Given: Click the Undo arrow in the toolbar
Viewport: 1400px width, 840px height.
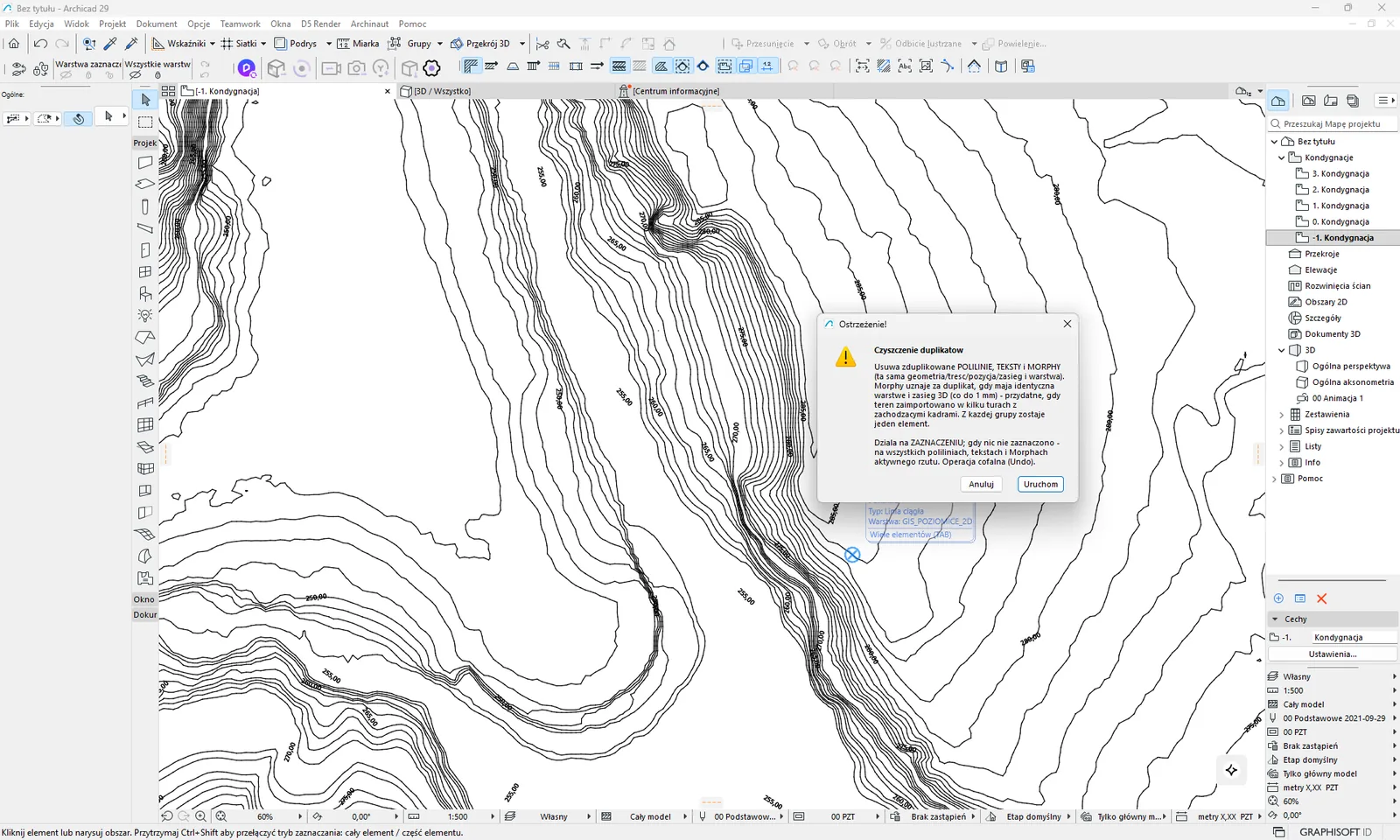Looking at the screenshot, I should click(40, 44).
